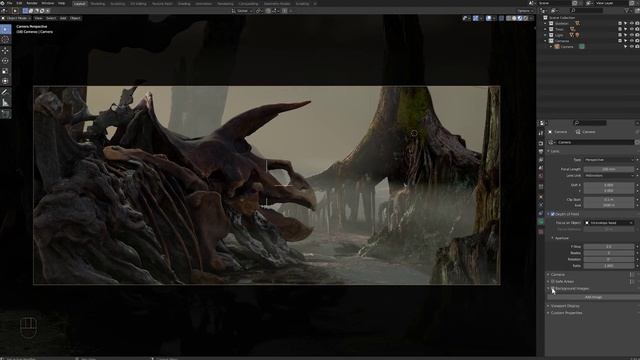Select the Select Box tool
The image size is (640, 360).
point(5,29)
